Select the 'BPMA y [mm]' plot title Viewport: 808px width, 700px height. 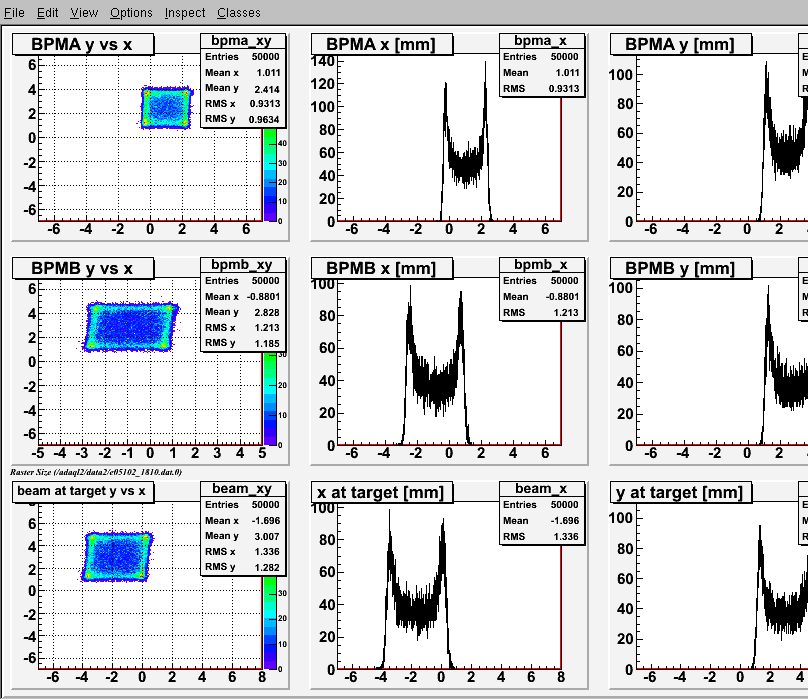pyautogui.click(x=681, y=44)
